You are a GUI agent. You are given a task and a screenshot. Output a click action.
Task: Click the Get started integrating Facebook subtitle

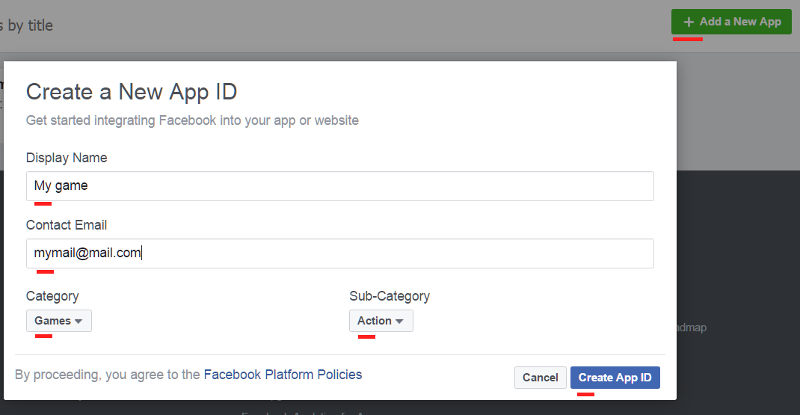pos(192,121)
